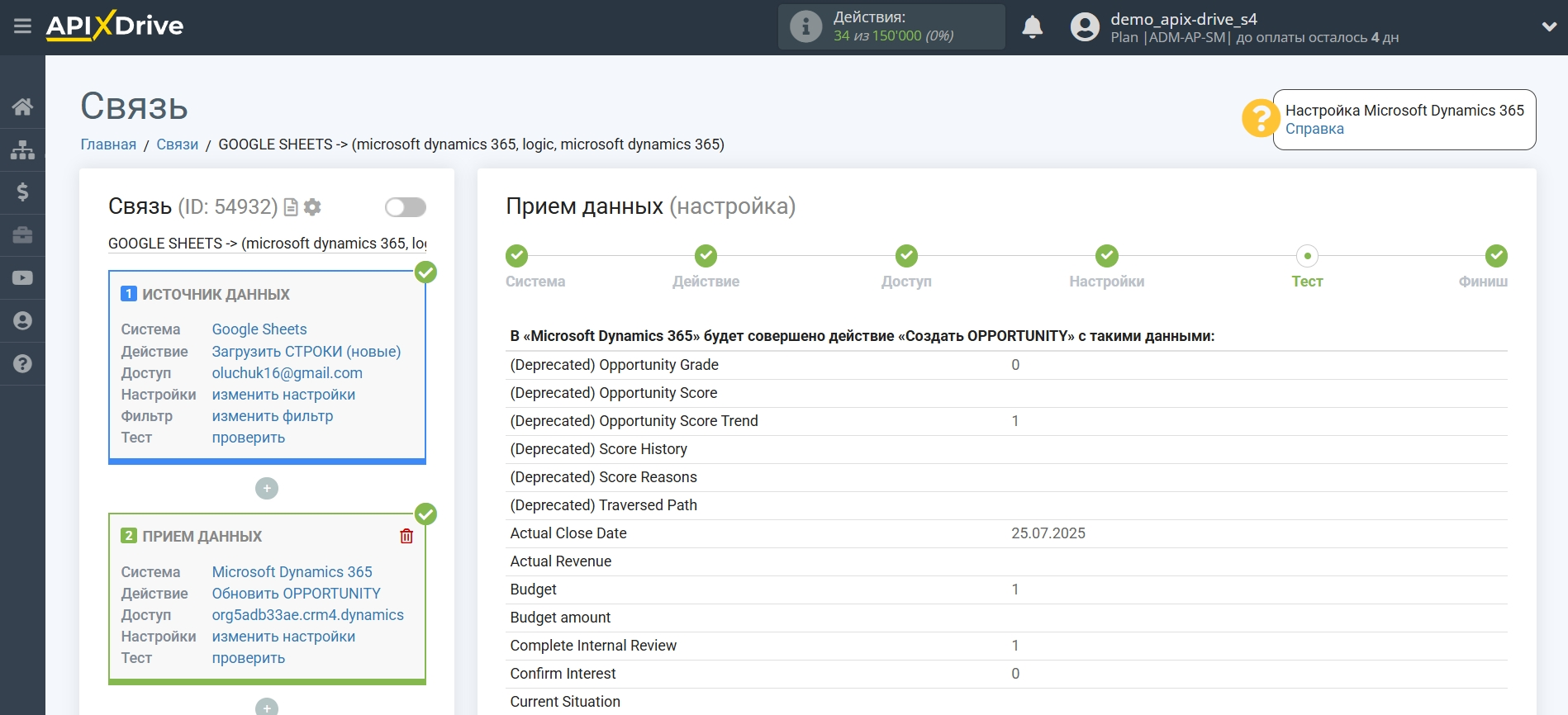Click the notifications bell icon
The height and width of the screenshot is (715, 1568).
click(1033, 27)
